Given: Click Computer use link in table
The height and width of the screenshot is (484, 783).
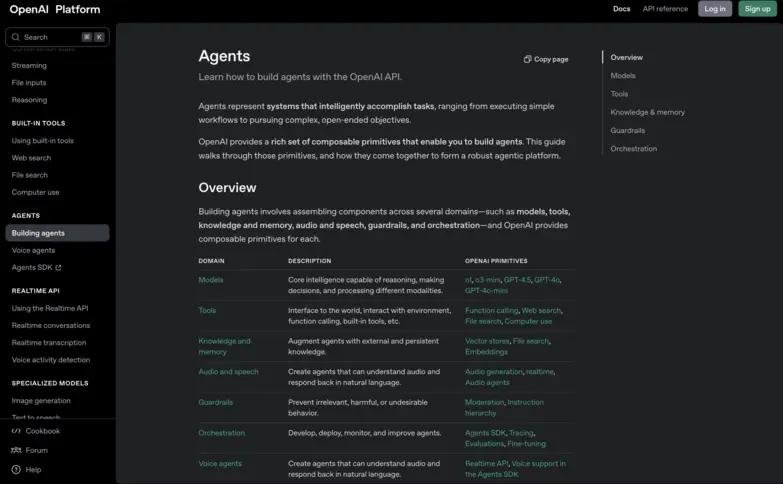Looking at the screenshot, I should click(528, 321).
